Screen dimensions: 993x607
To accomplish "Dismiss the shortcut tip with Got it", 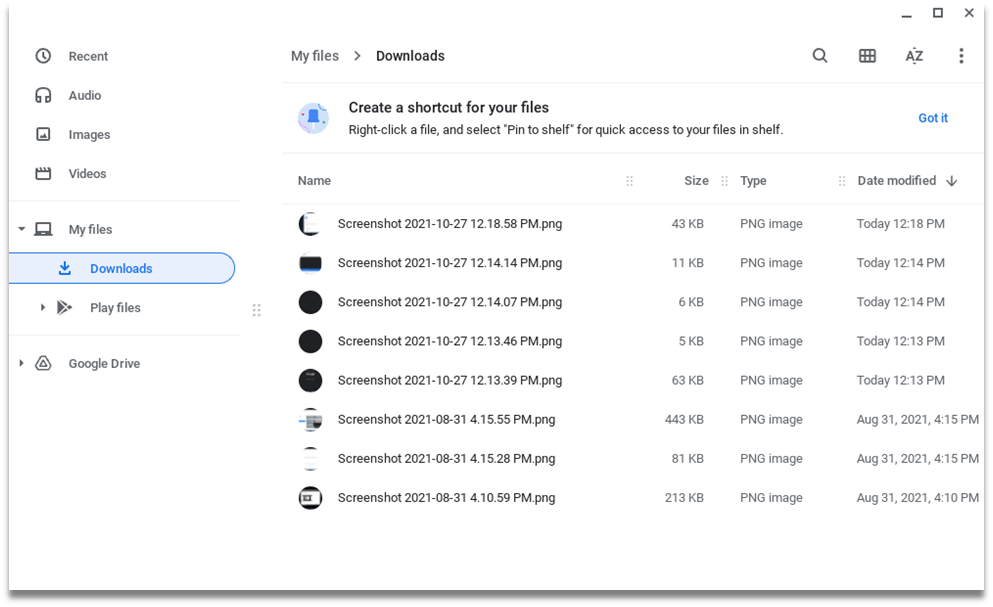I will 932,118.
